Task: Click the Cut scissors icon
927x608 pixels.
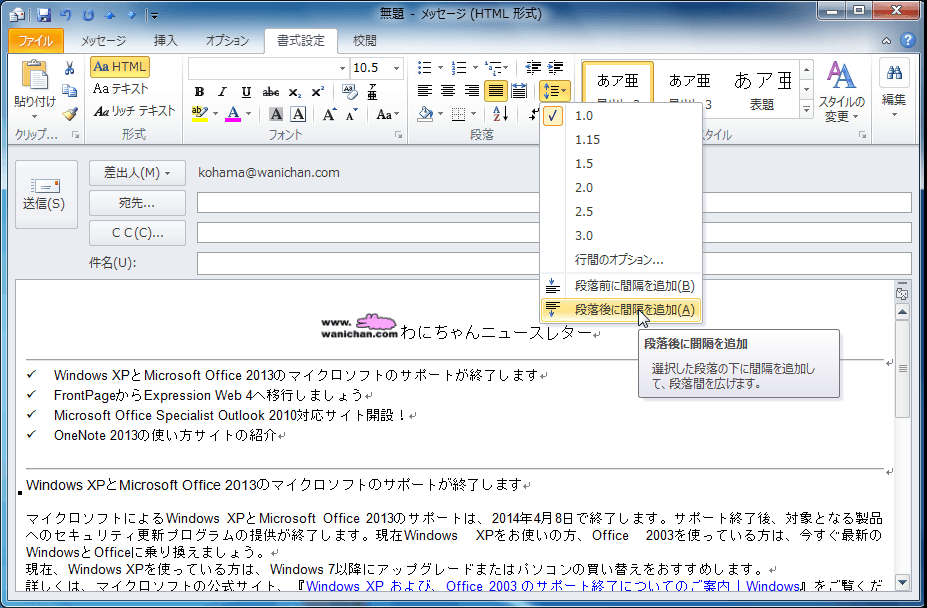Action: tap(70, 69)
